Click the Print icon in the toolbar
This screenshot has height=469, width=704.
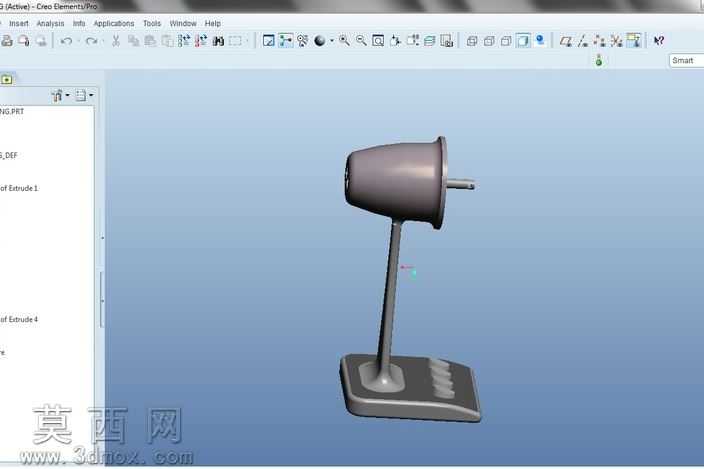tap(7, 41)
